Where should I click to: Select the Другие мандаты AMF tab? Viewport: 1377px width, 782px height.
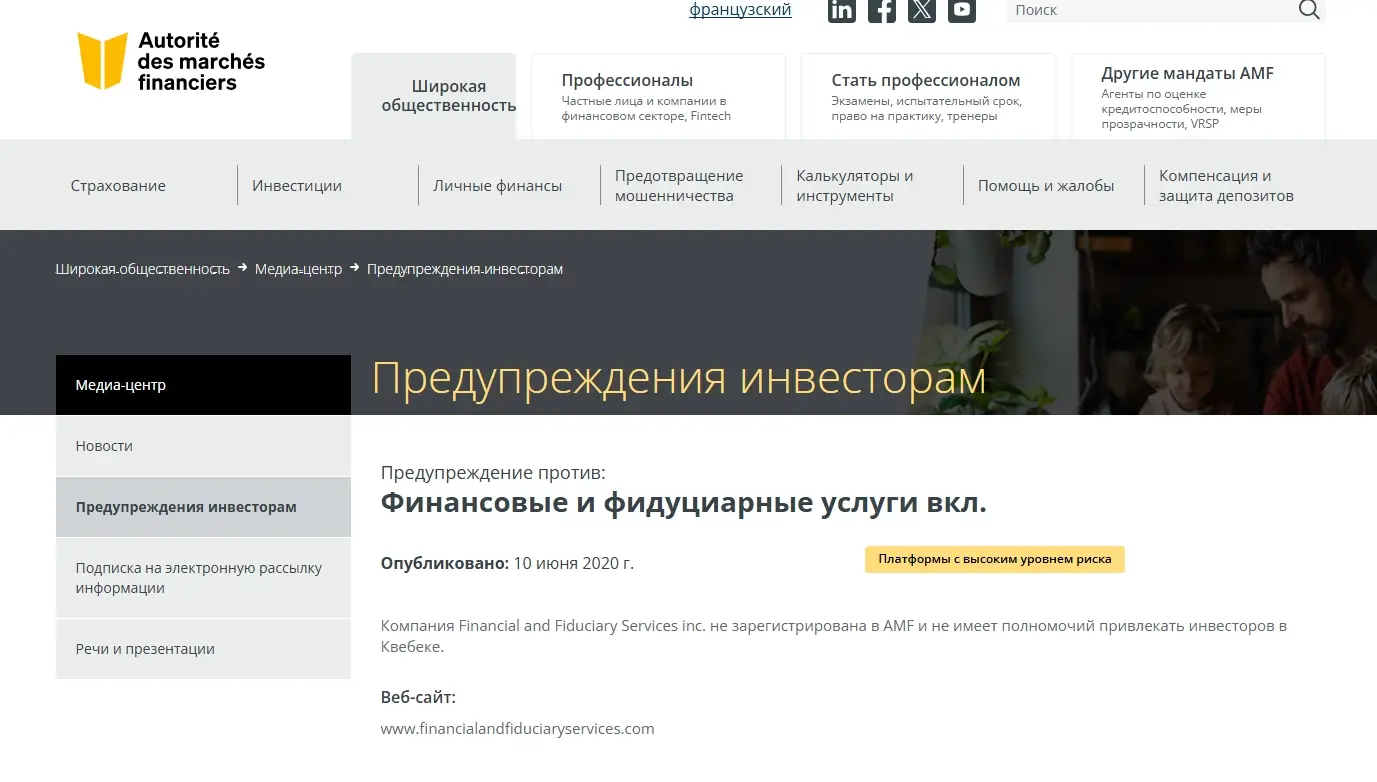point(1198,96)
